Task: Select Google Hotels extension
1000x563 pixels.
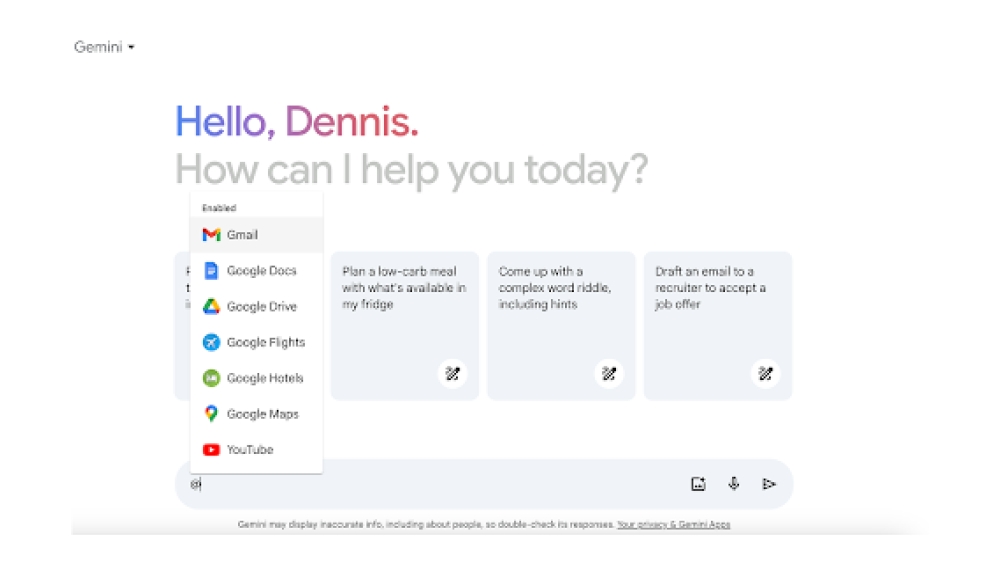Action: coord(256,378)
